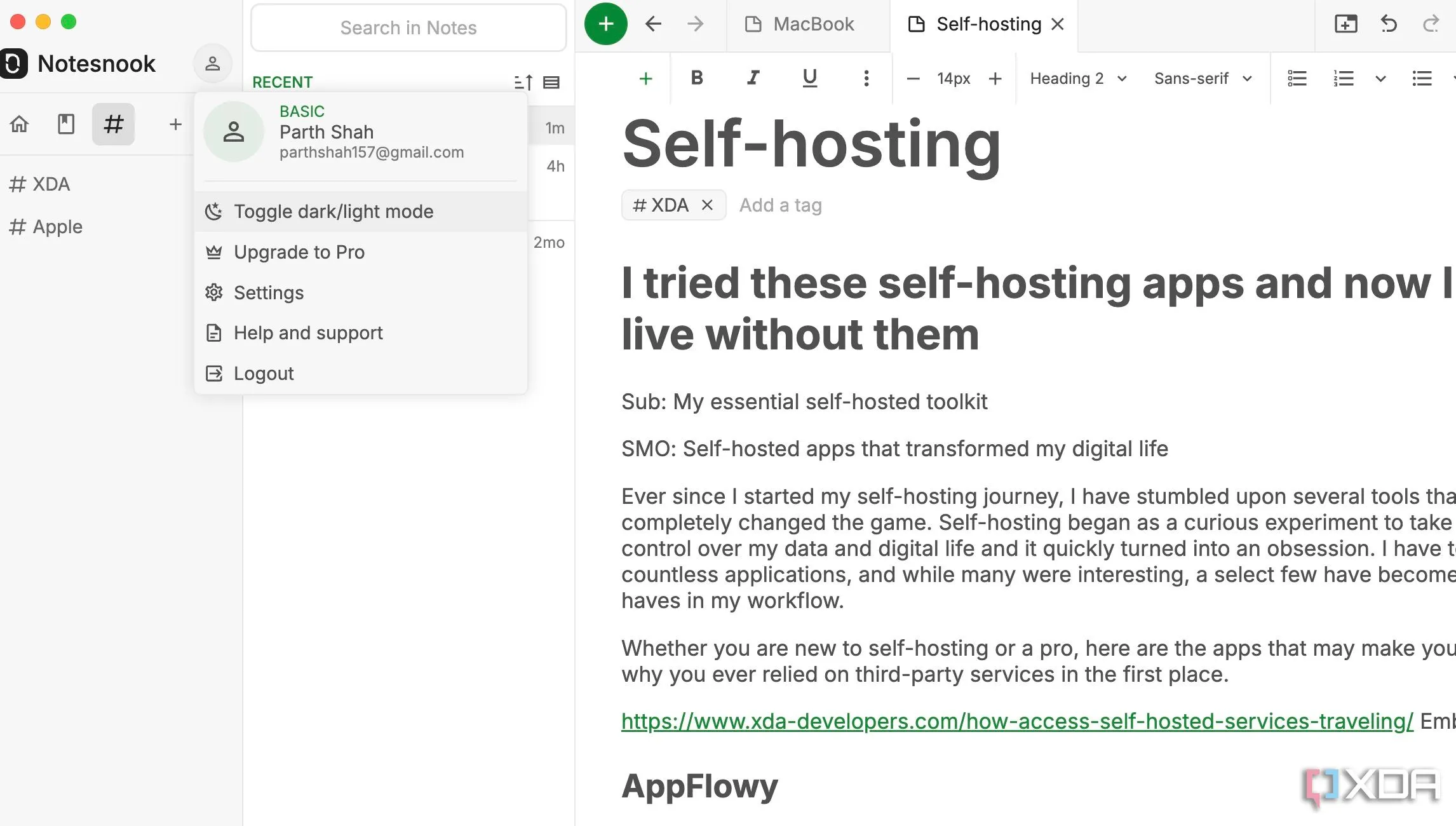Add new item with sidebar plus
Viewport: 1456px width, 826px height.
point(175,124)
